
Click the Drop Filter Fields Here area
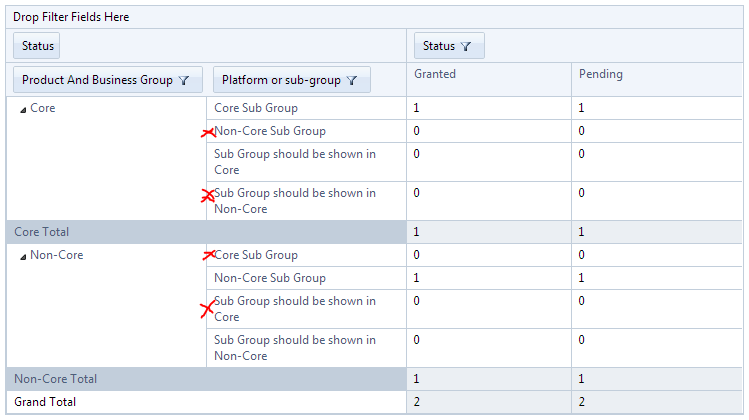(71, 17)
